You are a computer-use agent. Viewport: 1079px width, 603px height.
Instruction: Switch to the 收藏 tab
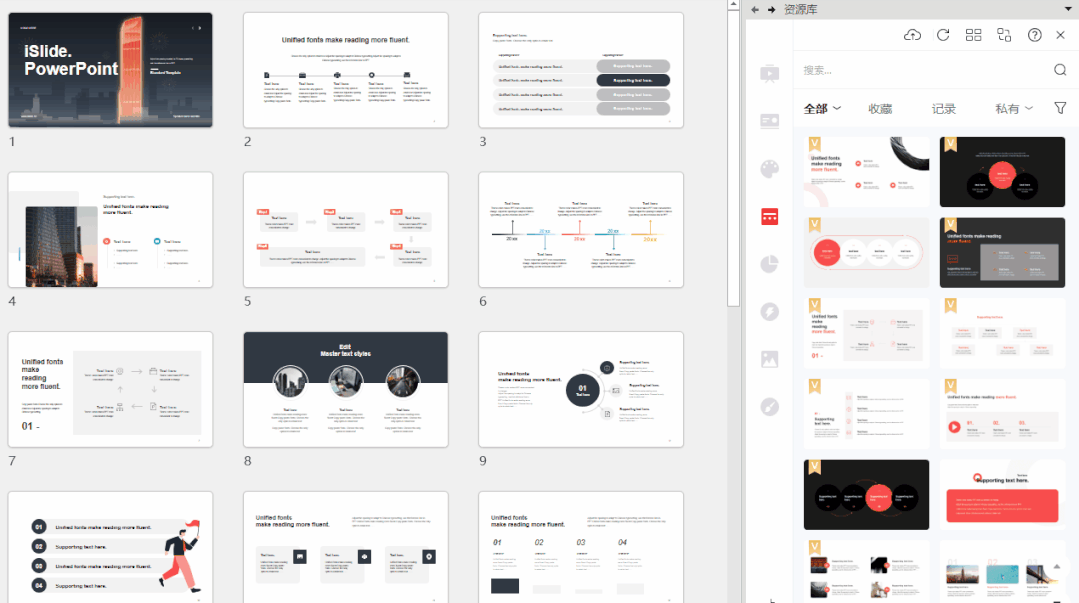pyautogui.click(x=879, y=109)
